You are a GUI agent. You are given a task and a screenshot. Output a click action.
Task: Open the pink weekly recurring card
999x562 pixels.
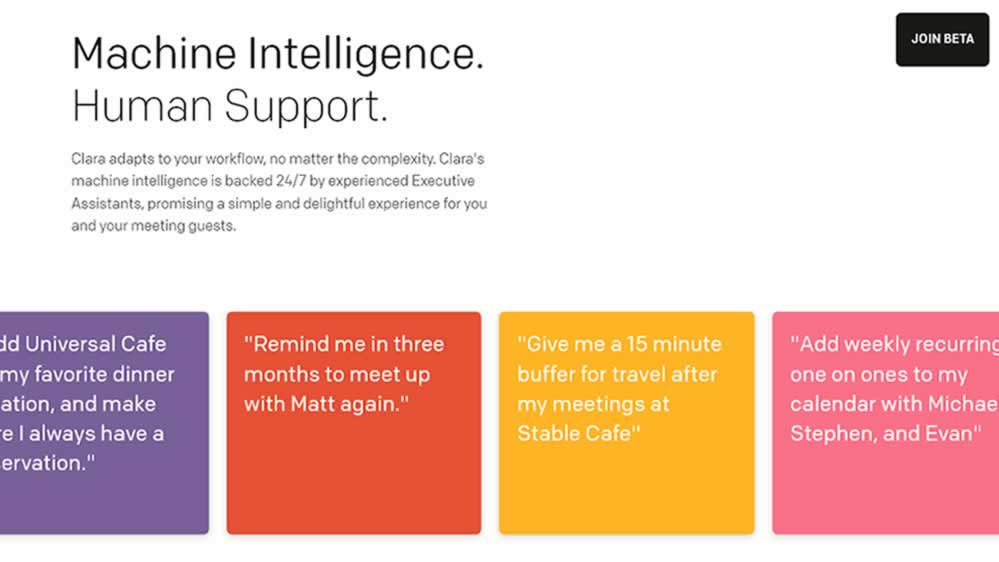[886, 422]
